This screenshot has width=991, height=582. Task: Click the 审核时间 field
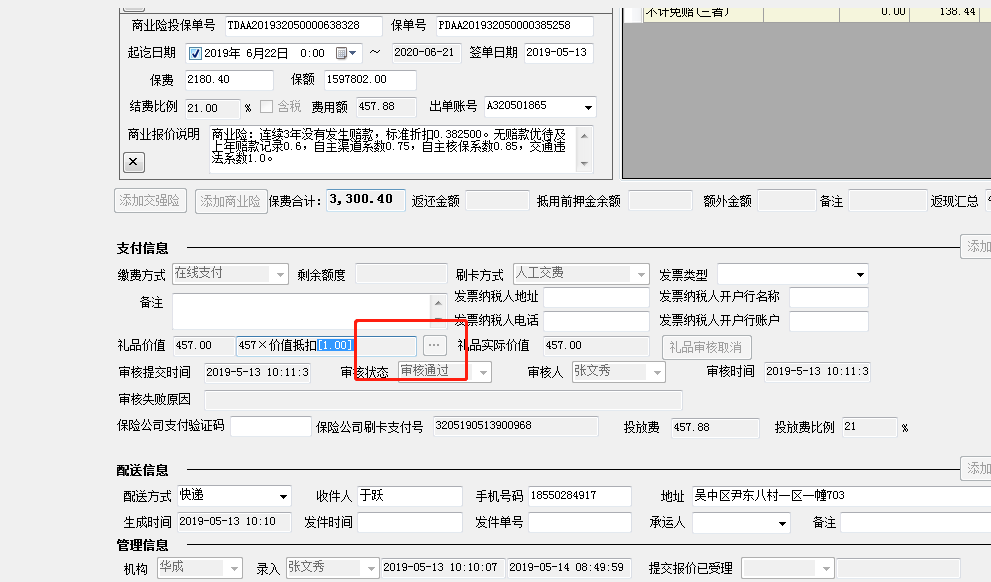pos(817,372)
